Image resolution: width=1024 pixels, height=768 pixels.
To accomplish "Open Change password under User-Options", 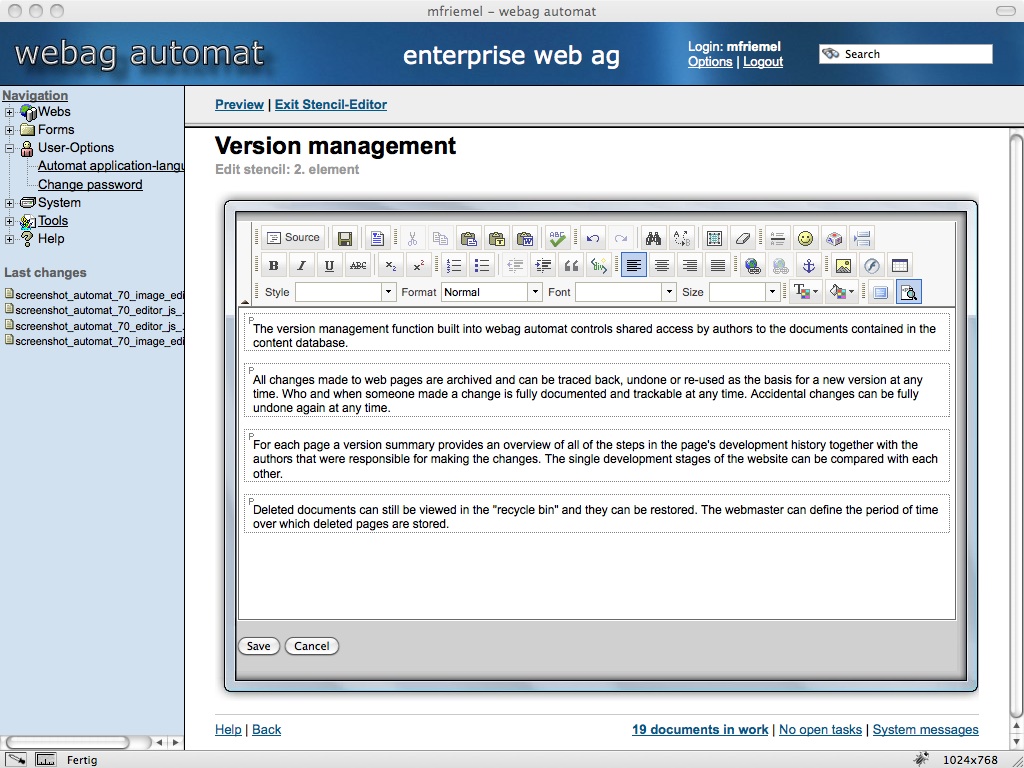I will tap(90, 185).
